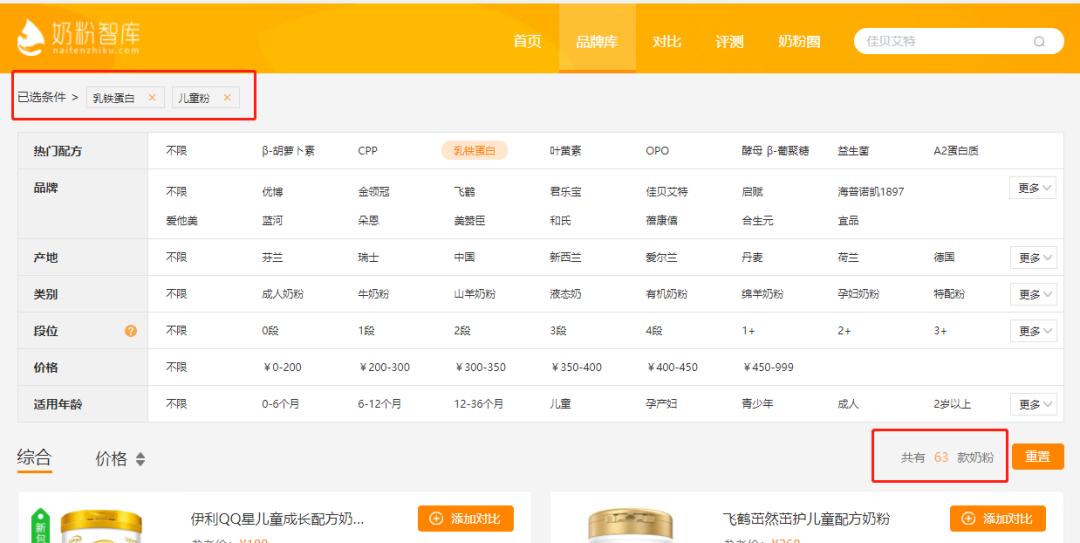Viewport: 1080px width, 543px height.
Task: Select 3段 stage filter
Action: click(x=558, y=331)
